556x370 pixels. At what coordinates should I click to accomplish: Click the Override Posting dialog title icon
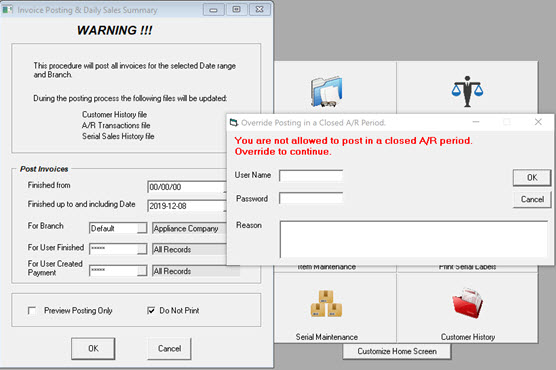pyautogui.click(x=234, y=123)
